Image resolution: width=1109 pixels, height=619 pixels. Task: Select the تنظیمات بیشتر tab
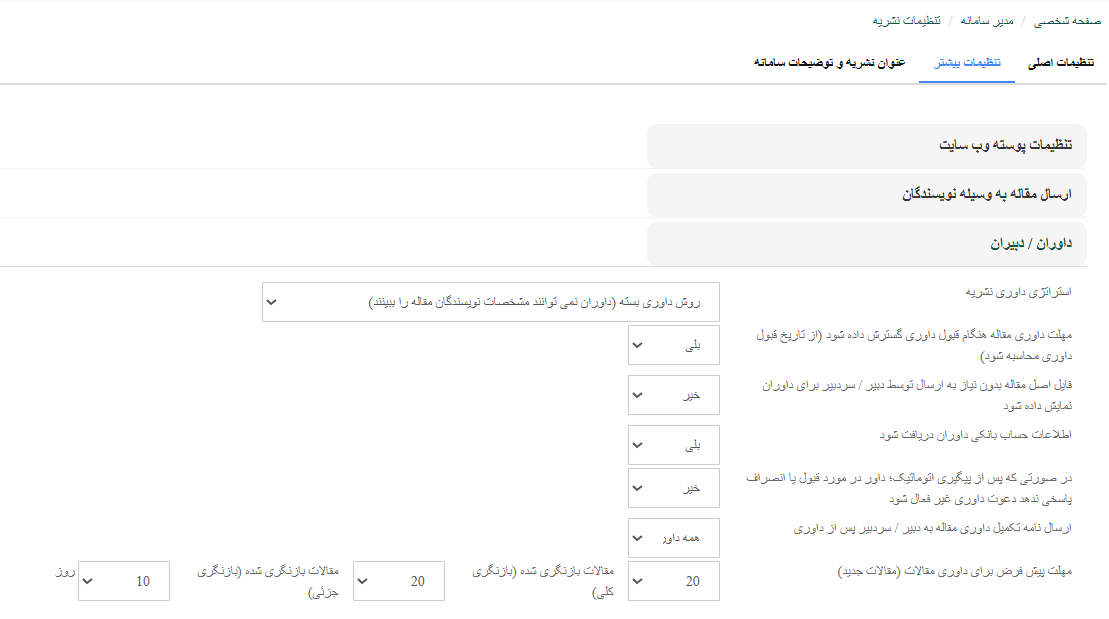(967, 62)
